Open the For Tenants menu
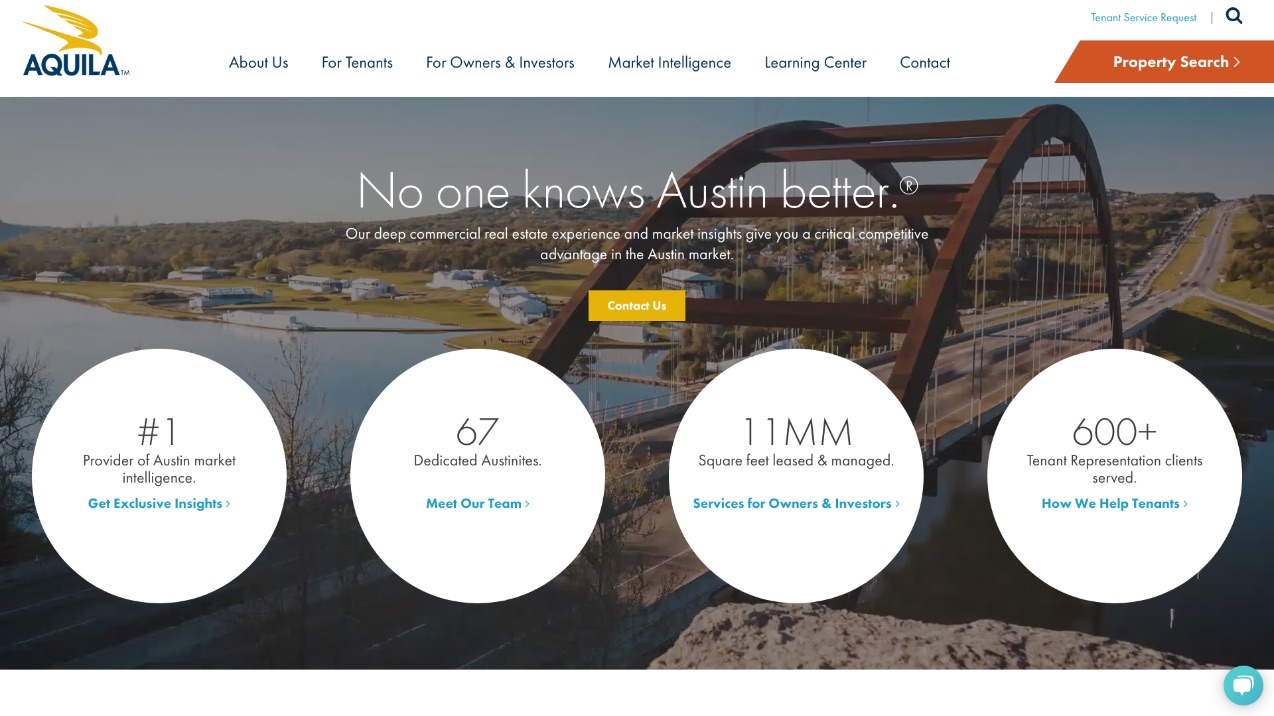The height and width of the screenshot is (716, 1274). click(x=357, y=63)
